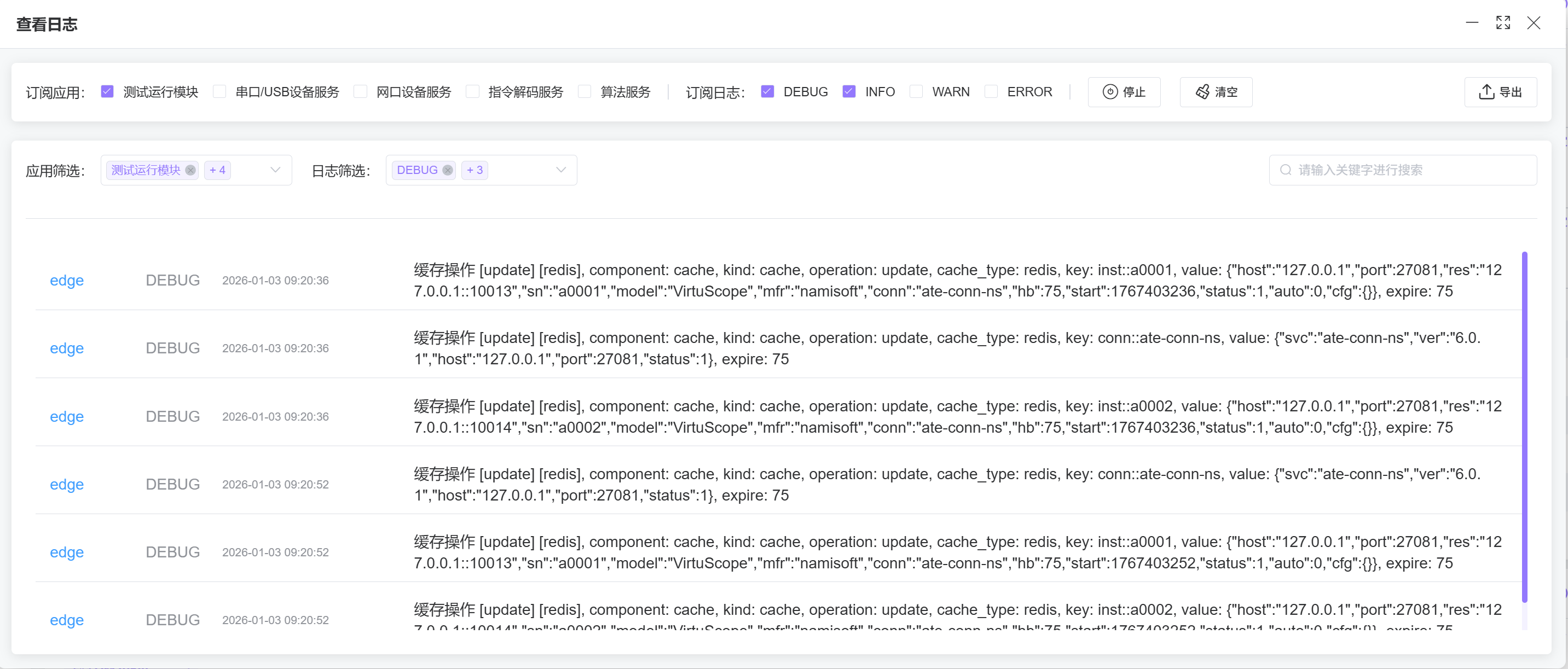
Task: Click the +3 collapsed log level tags
Action: click(x=475, y=170)
